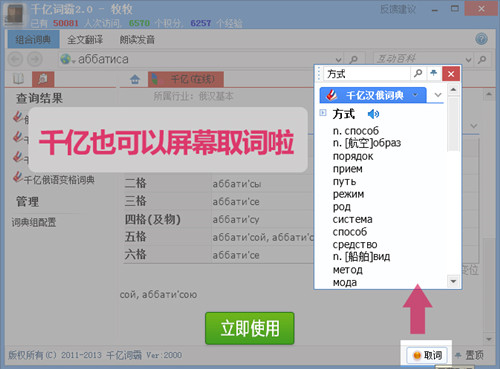Click popup scrollbar down arrow
The height and width of the screenshot is (369, 500).
453,281
